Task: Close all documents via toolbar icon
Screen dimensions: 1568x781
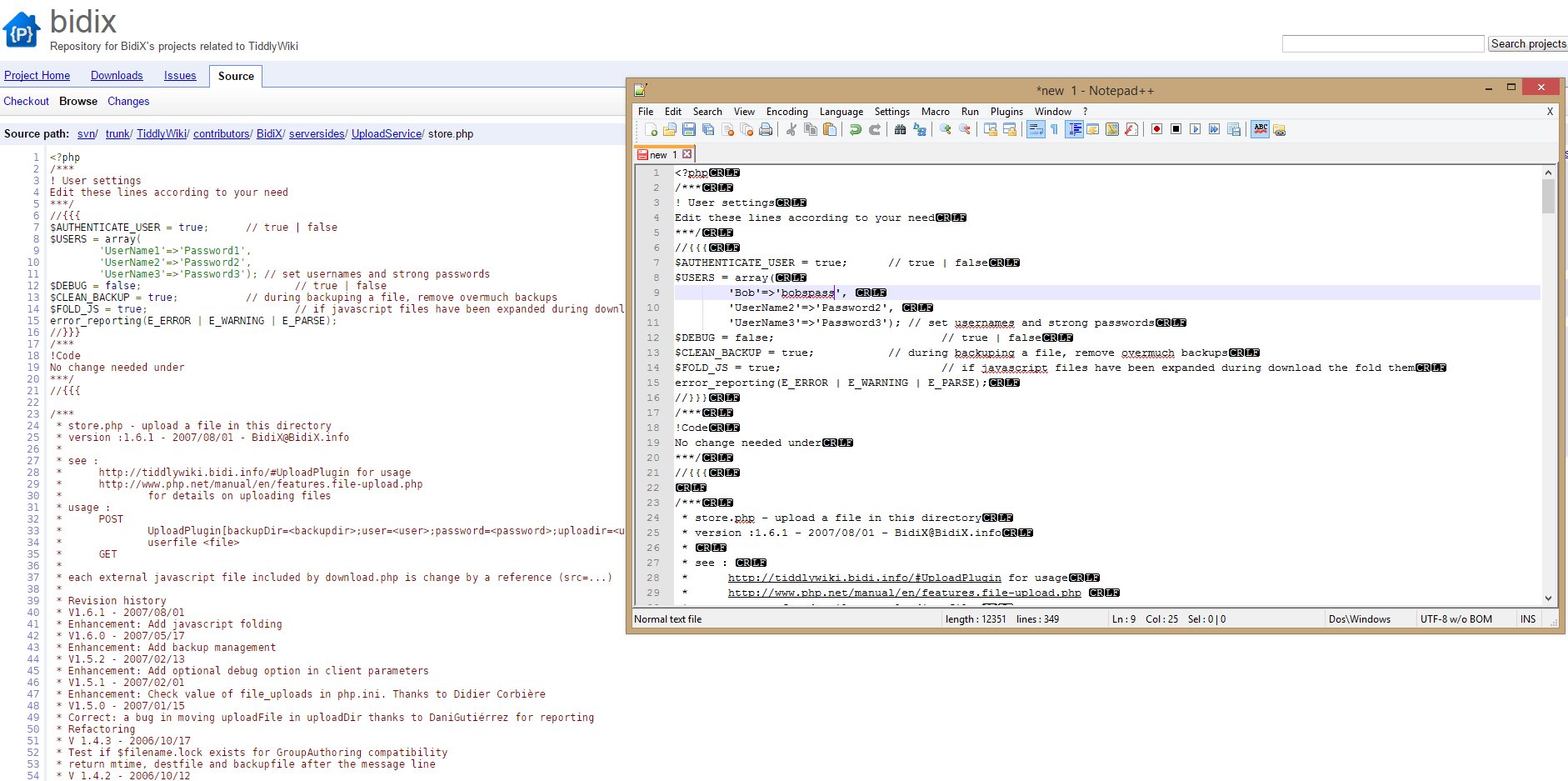Action: click(x=747, y=129)
